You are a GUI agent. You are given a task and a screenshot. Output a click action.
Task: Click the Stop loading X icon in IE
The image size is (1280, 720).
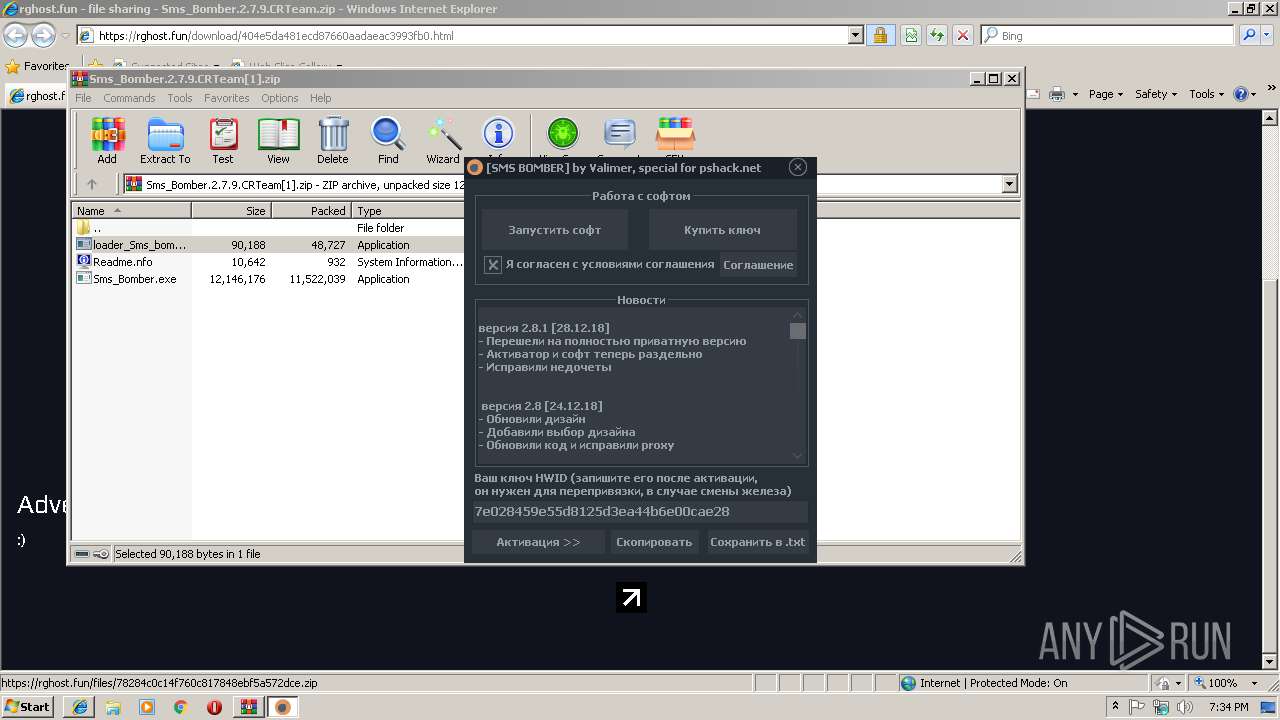[962, 35]
